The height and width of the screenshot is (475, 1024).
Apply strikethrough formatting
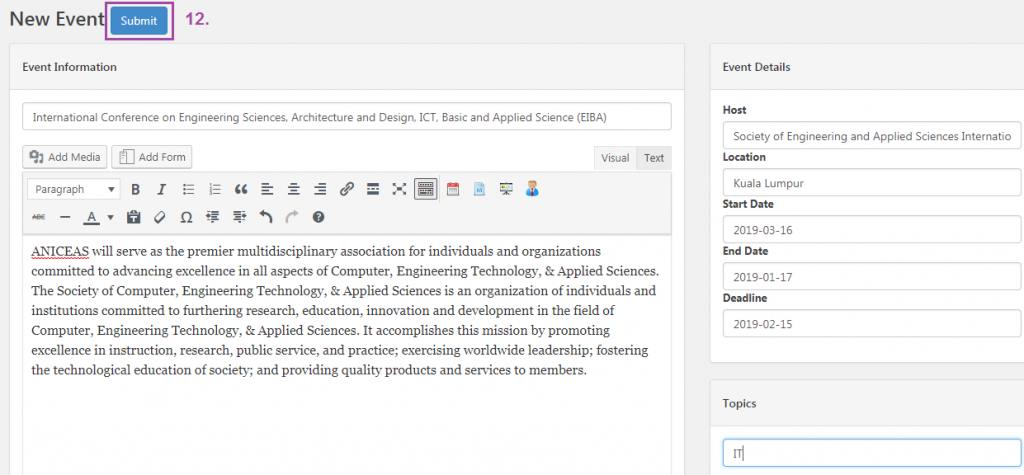click(x=39, y=217)
